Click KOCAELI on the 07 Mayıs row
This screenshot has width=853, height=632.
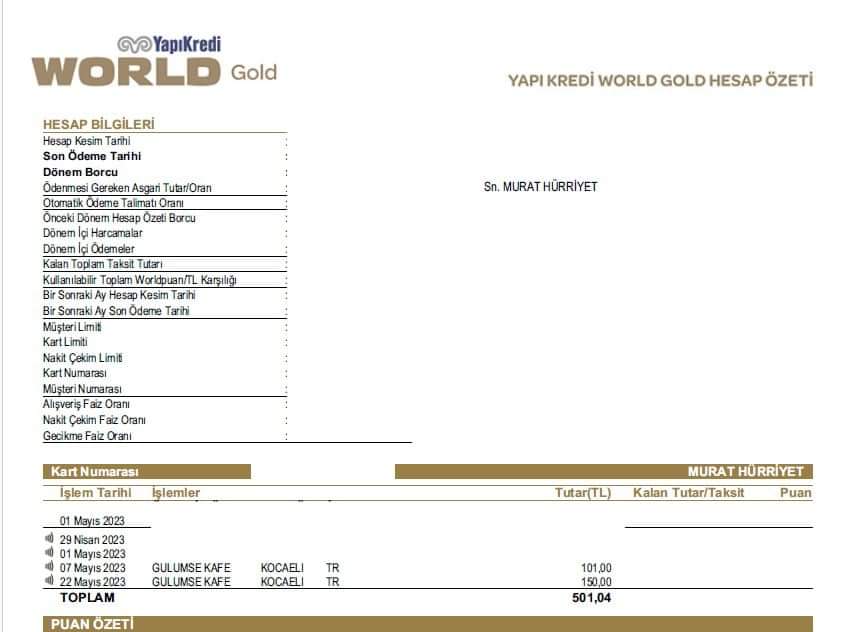[282, 568]
